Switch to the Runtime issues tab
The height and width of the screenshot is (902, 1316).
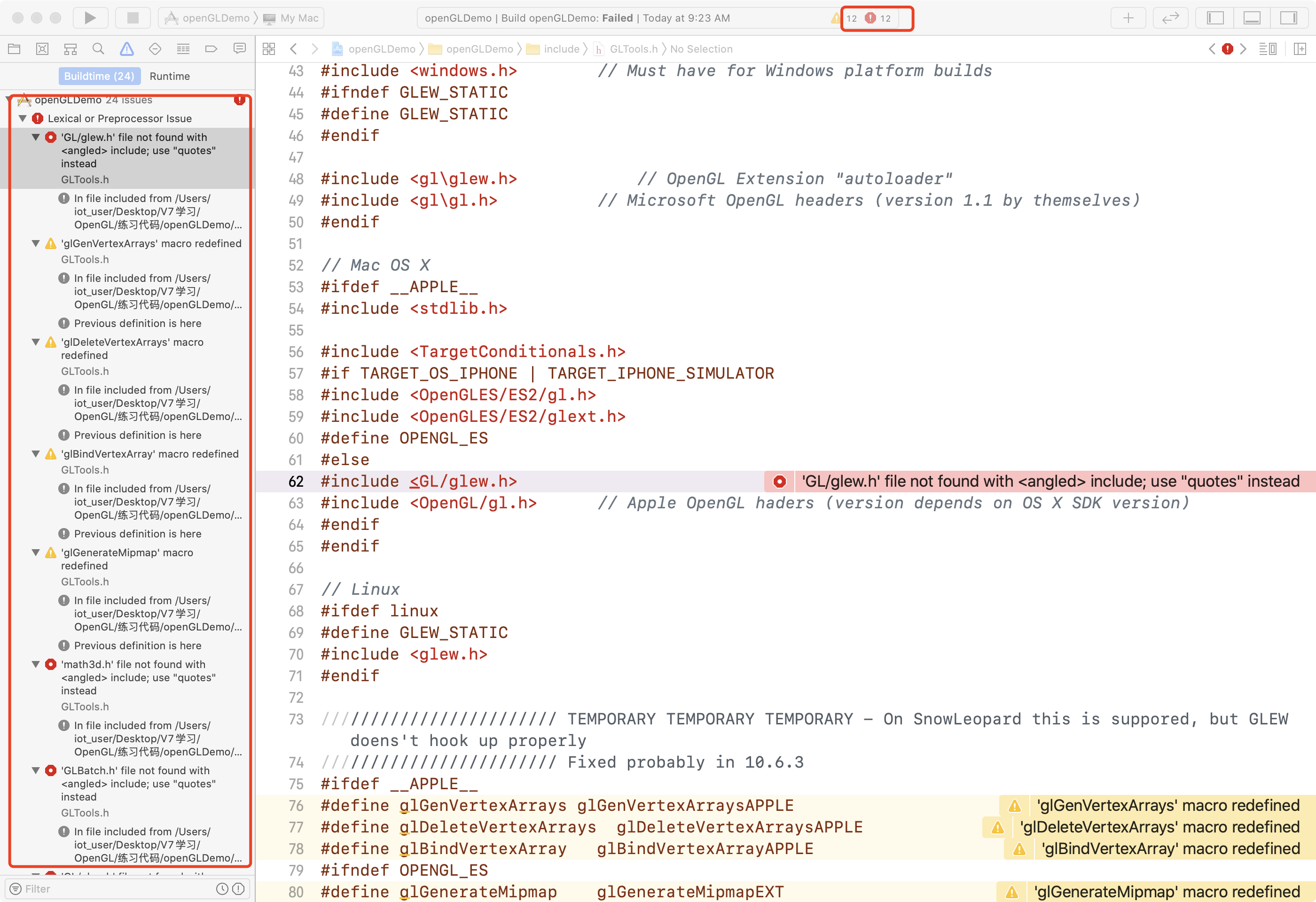tap(169, 76)
